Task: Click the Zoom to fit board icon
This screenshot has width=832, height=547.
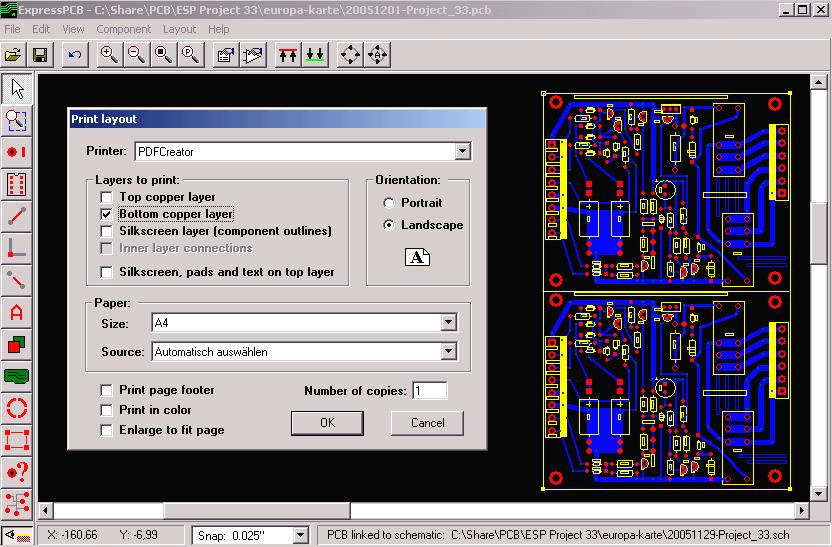Action: point(163,55)
